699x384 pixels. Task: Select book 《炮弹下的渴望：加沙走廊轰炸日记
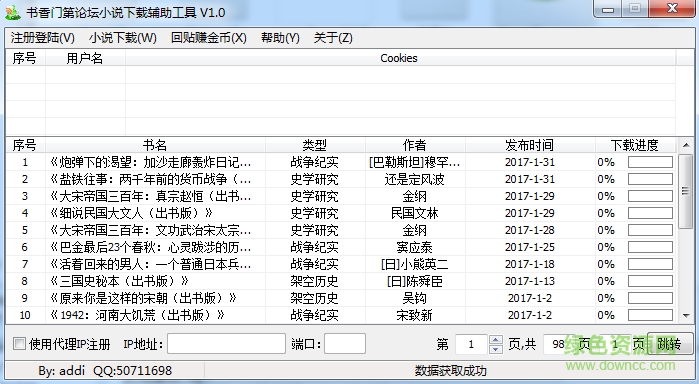pyautogui.click(x=150, y=162)
